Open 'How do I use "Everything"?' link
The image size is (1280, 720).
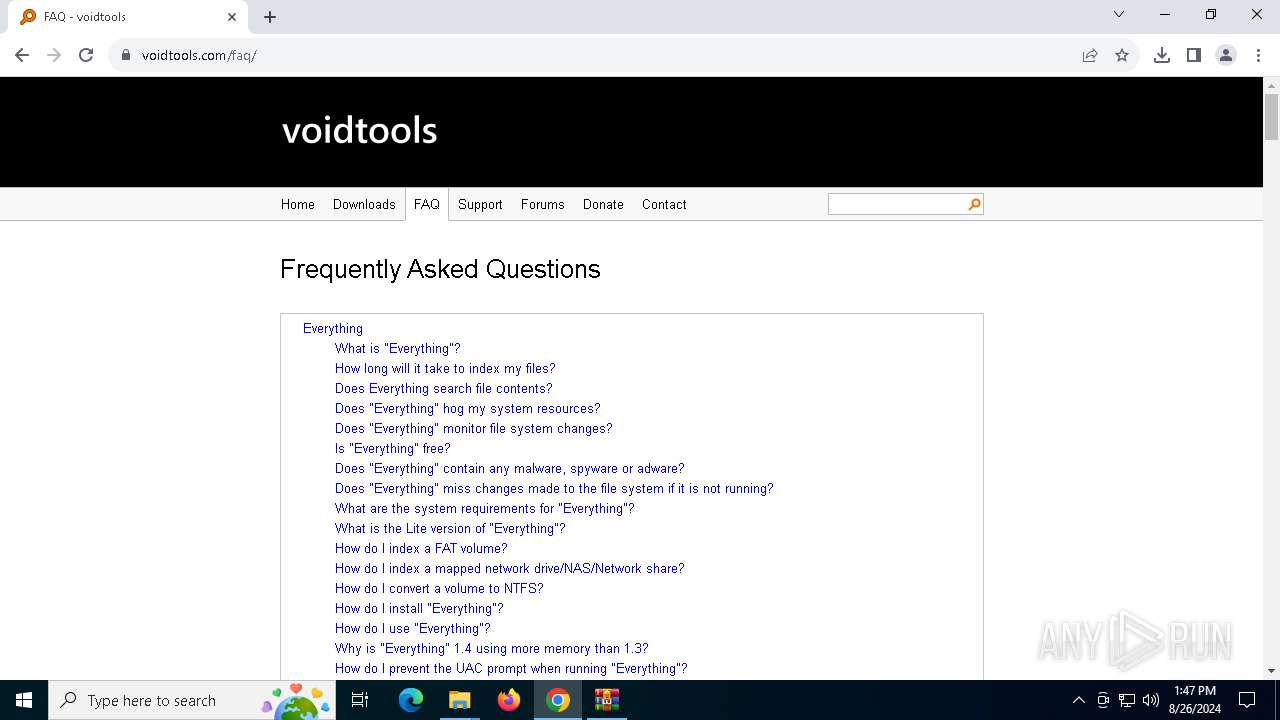[x=413, y=628]
